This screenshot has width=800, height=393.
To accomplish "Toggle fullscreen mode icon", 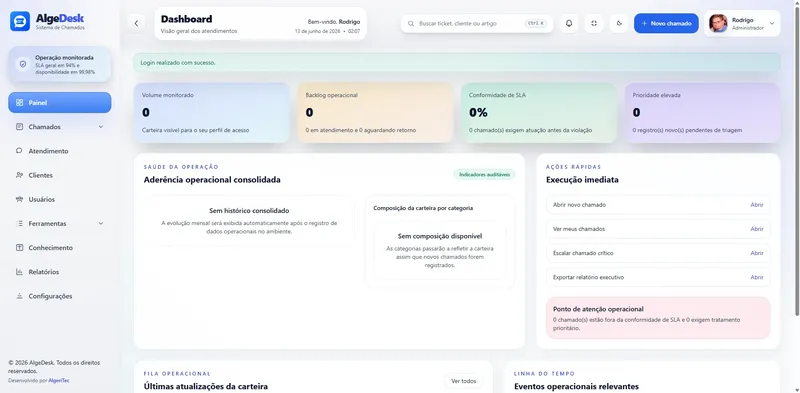I will click(594, 23).
